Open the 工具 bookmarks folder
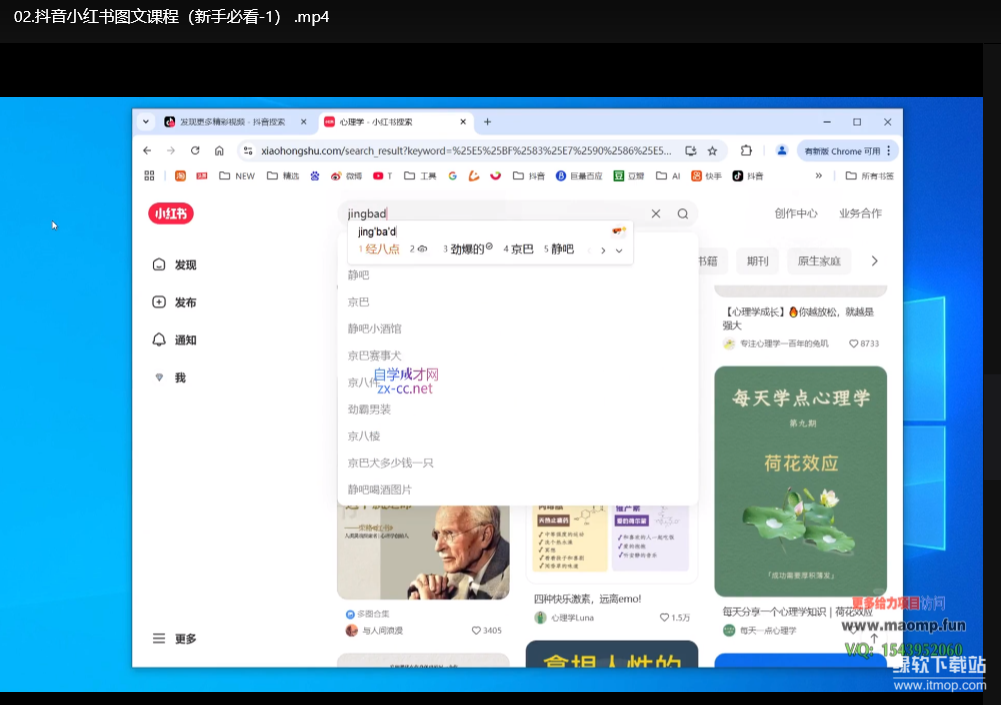The width and height of the screenshot is (1001, 705). 420,176
